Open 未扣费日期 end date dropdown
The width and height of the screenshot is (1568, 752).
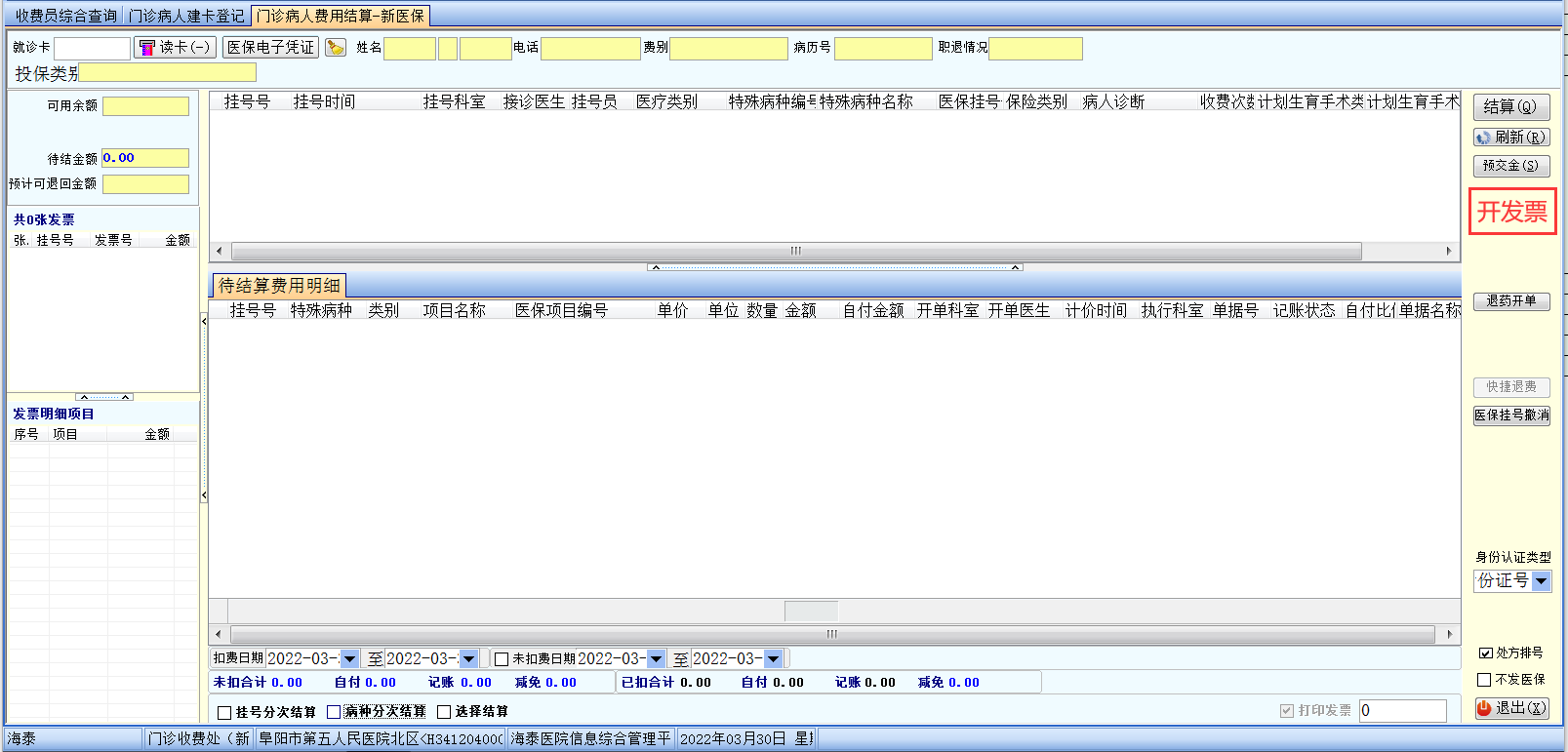[773, 659]
